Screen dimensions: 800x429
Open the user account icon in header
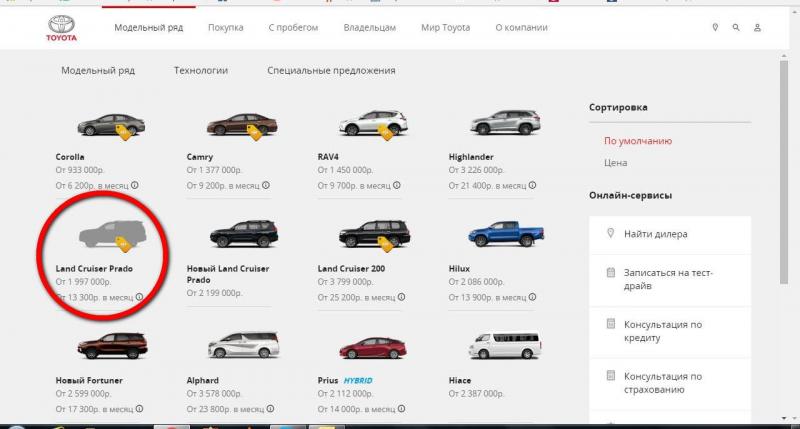pyautogui.click(x=757, y=28)
